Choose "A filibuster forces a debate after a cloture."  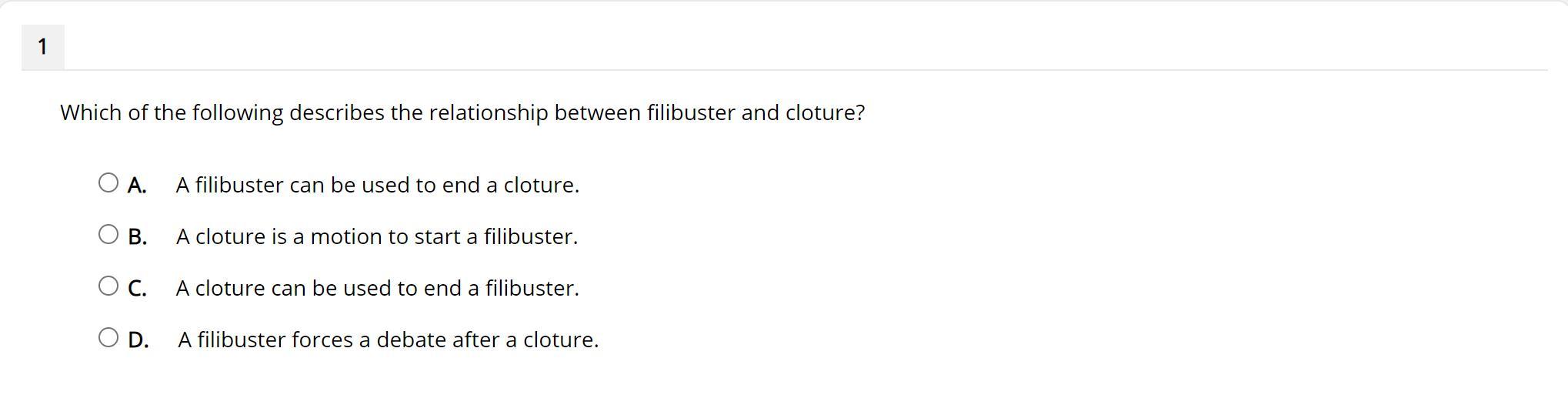pyautogui.click(x=388, y=340)
